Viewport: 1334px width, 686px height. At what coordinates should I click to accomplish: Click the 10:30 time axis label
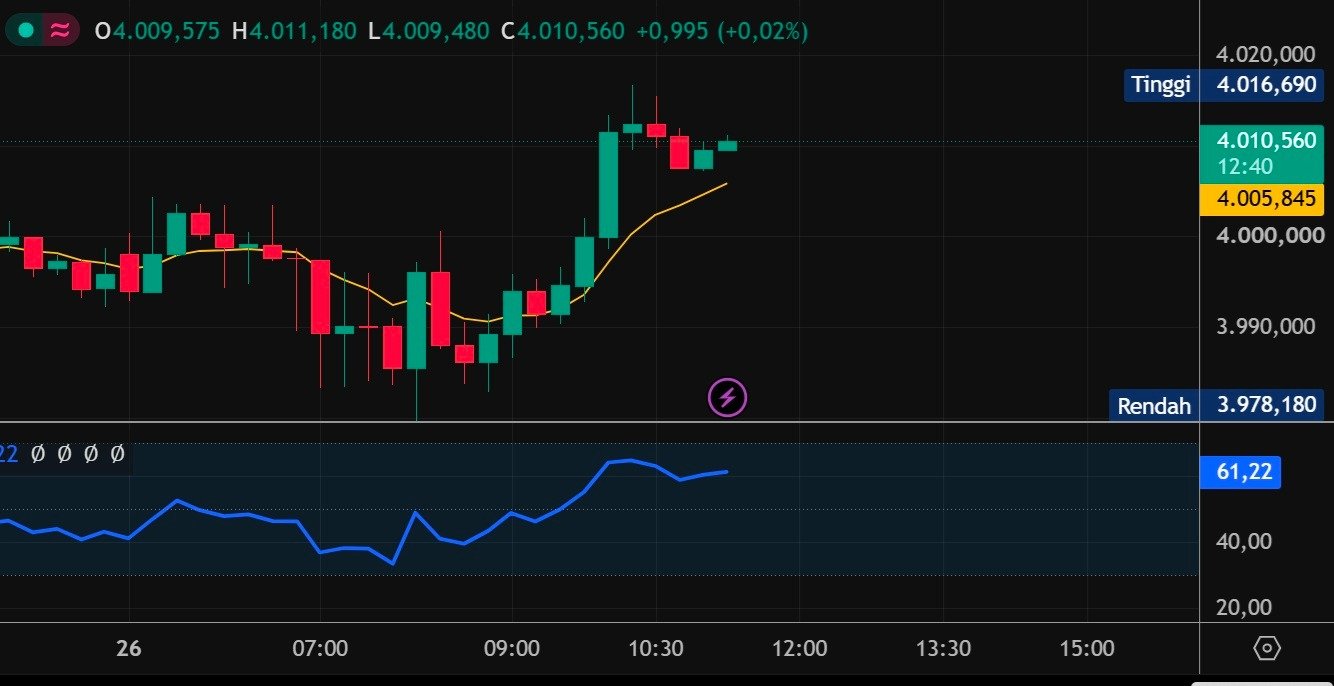[x=656, y=648]
